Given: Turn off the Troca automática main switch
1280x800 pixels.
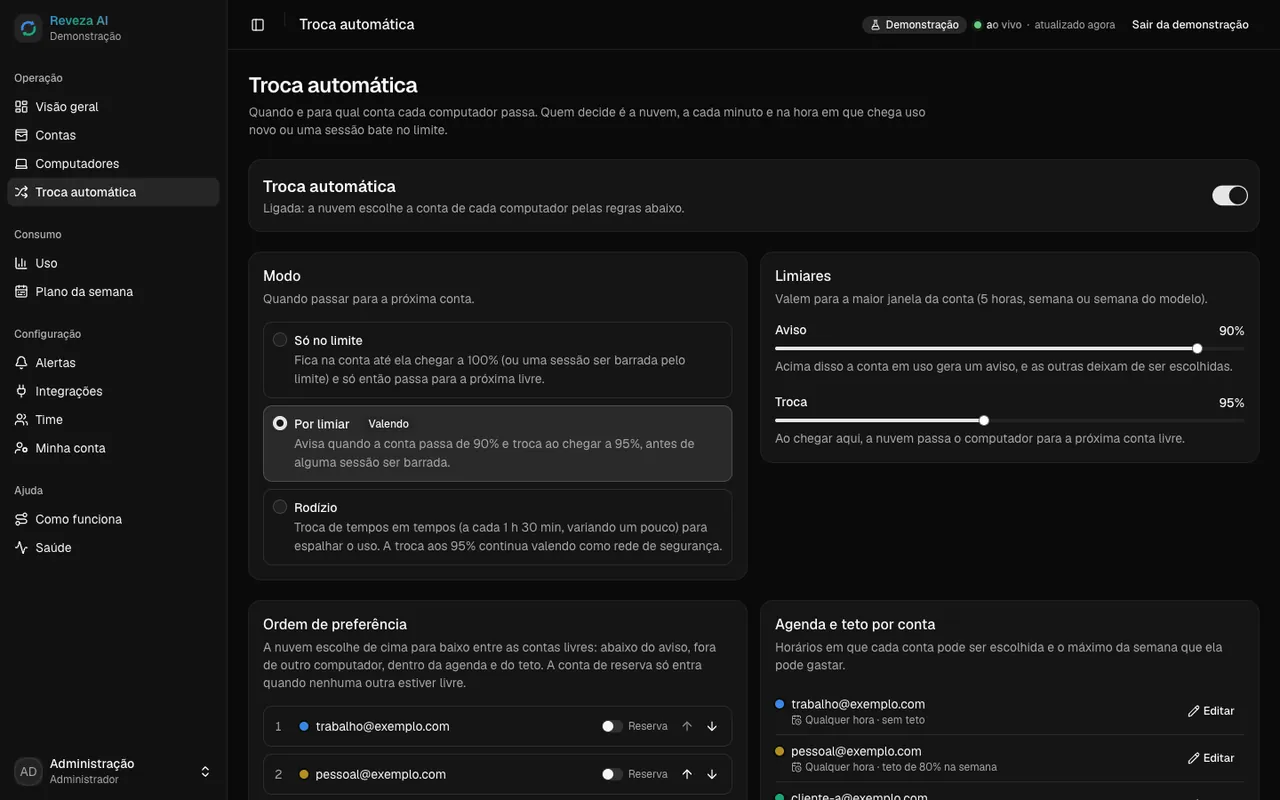Looking at the screenshot, I should pyautogui.click(x=1230, y=195).
